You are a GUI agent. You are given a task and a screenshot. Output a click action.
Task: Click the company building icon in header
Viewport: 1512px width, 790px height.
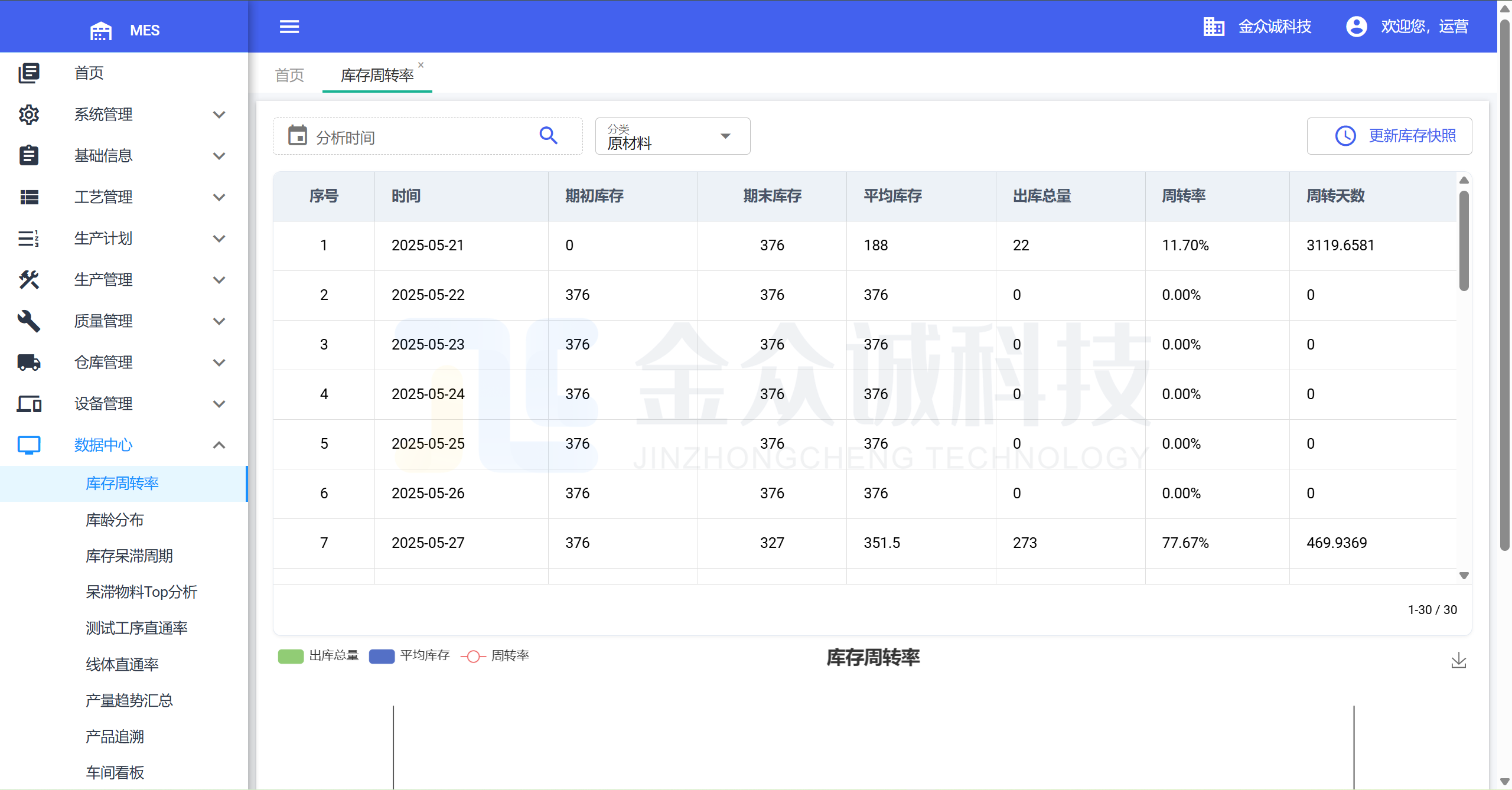point(1213,27)
